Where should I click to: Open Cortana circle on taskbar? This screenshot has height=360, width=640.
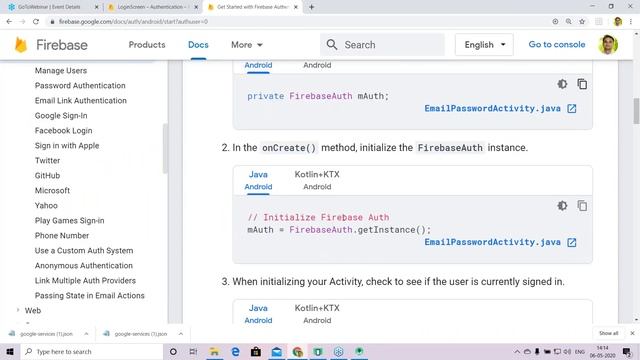[x=173, y=351]
